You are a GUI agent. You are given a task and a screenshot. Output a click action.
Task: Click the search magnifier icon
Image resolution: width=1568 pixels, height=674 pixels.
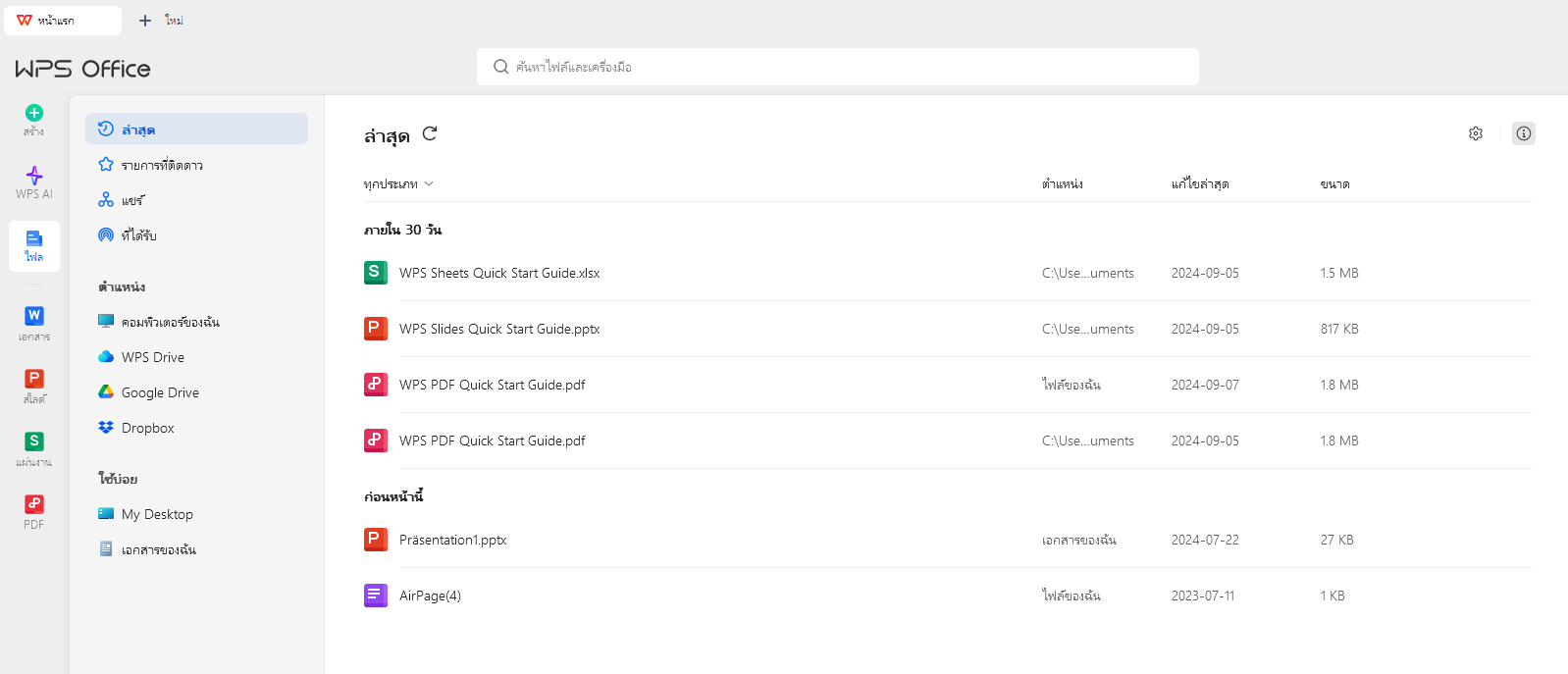tap(501, 67)
